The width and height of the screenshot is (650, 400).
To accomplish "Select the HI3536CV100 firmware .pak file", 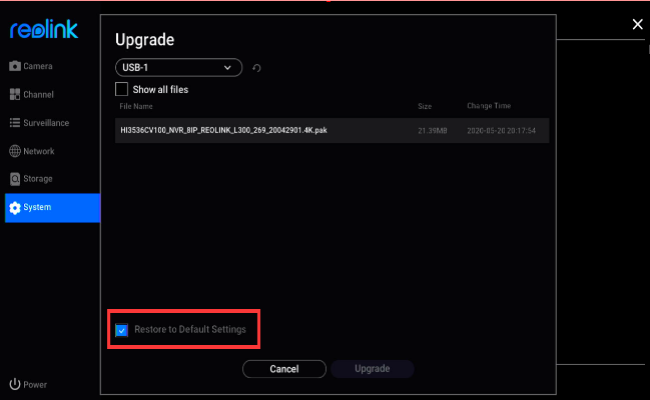I will point(222,131).
